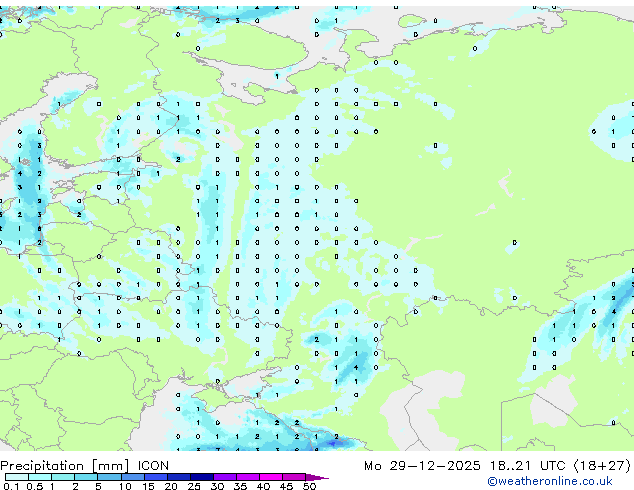Click the 2–5 mm legend color swatch

click(x=86, y=477)
